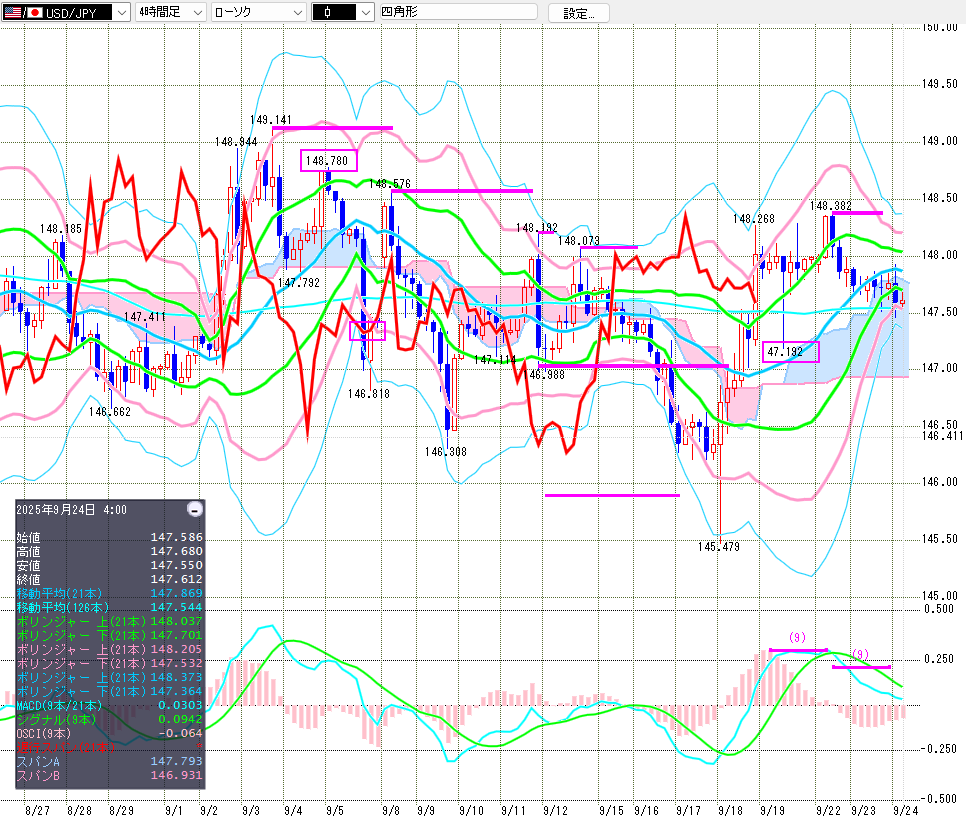Click the 146.411 label on the price axis
966x819 pixels.
click(x=942, y=436)
